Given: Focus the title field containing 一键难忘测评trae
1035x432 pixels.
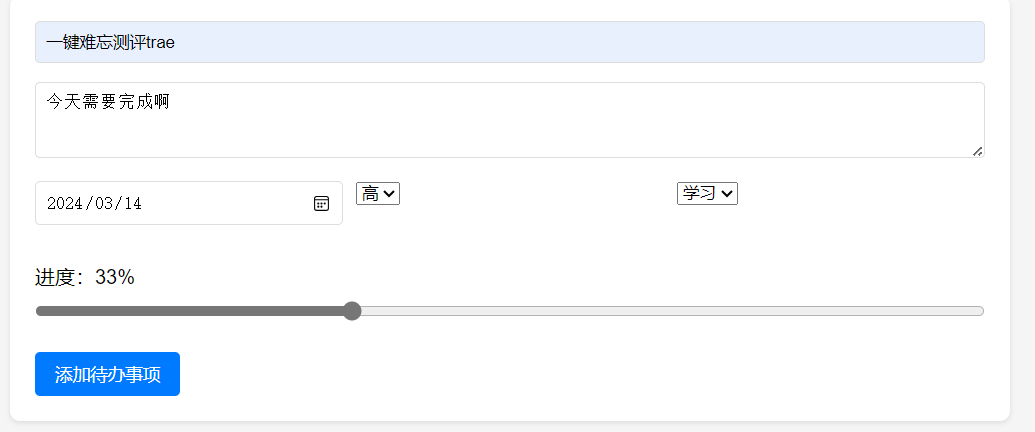Looking at the screenshot, I should tap(510, 42).
